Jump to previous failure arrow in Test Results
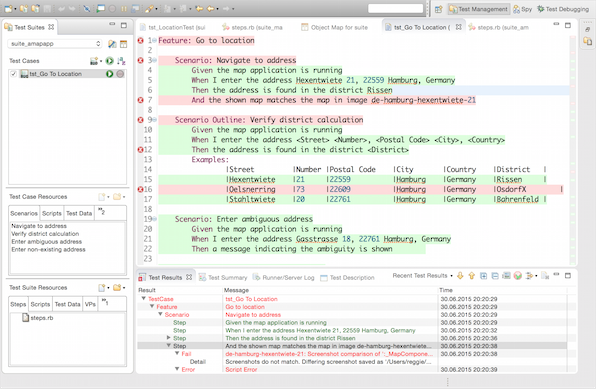The image size is (596, 389). click(472, 276)
